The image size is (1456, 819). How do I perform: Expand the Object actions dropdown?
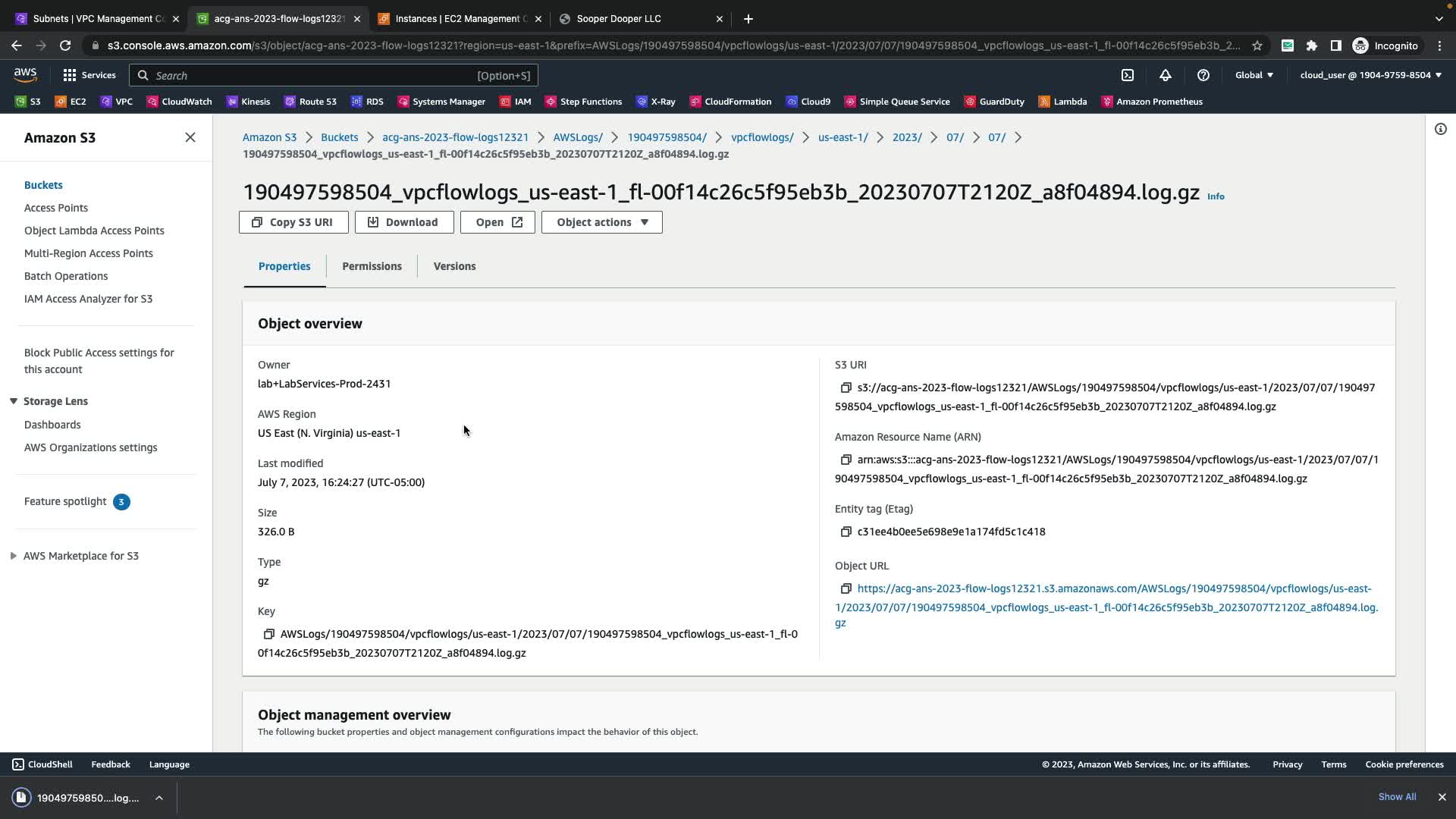tap(602, 222)
